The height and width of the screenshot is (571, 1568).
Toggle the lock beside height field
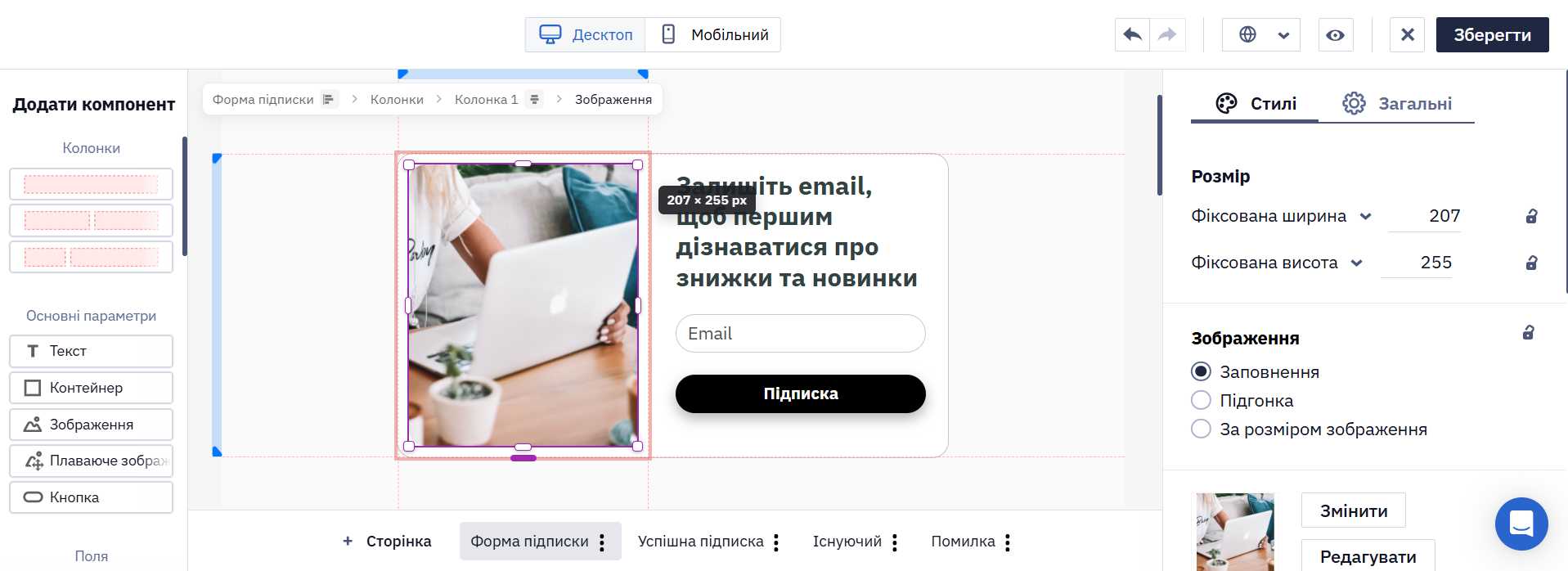click(1531, 263)
